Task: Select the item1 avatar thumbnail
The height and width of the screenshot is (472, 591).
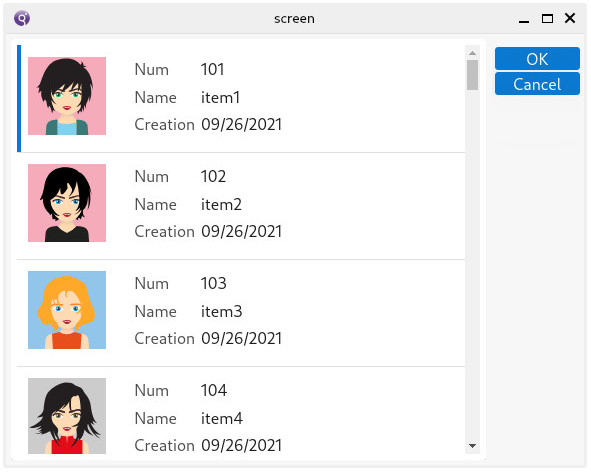Action: [67, 96]
